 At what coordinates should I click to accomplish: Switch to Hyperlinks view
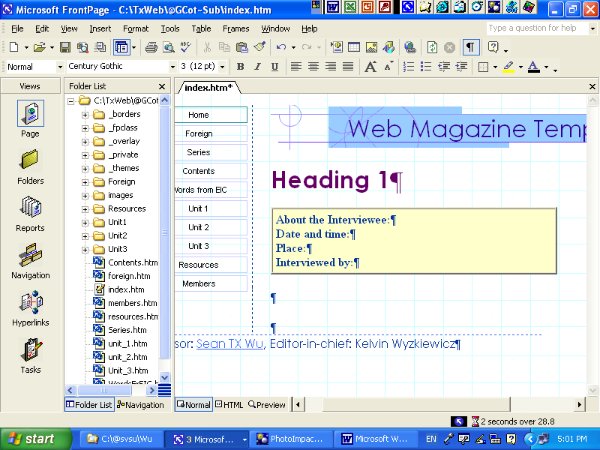click(x=30, y=305)
